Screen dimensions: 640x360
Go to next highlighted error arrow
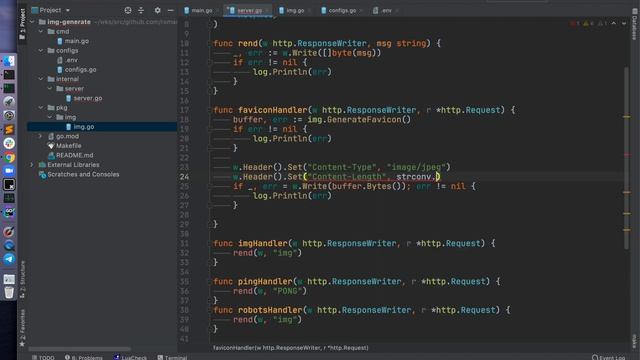(624, 24)
